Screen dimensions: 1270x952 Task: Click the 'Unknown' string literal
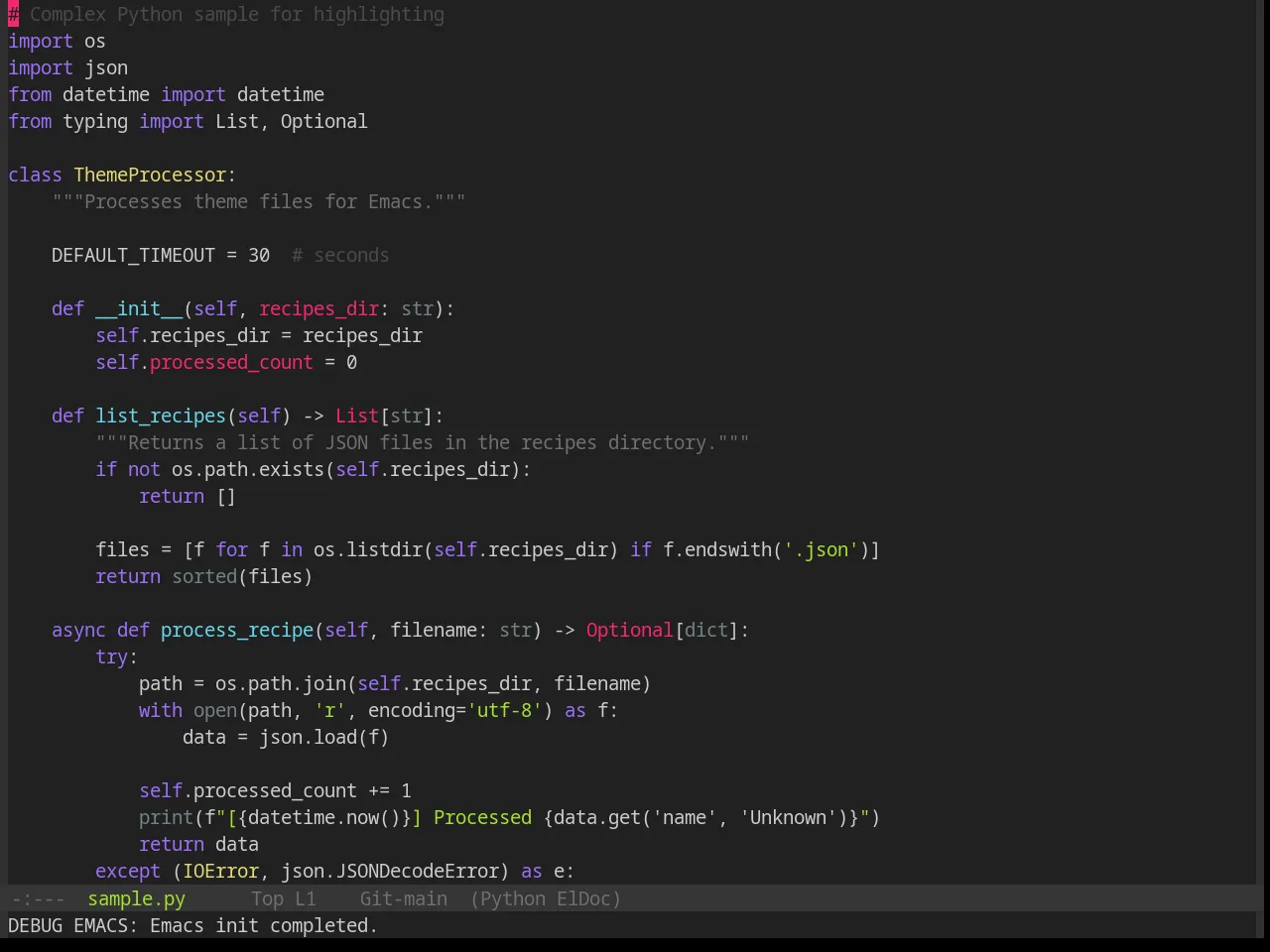click(788, 818)
